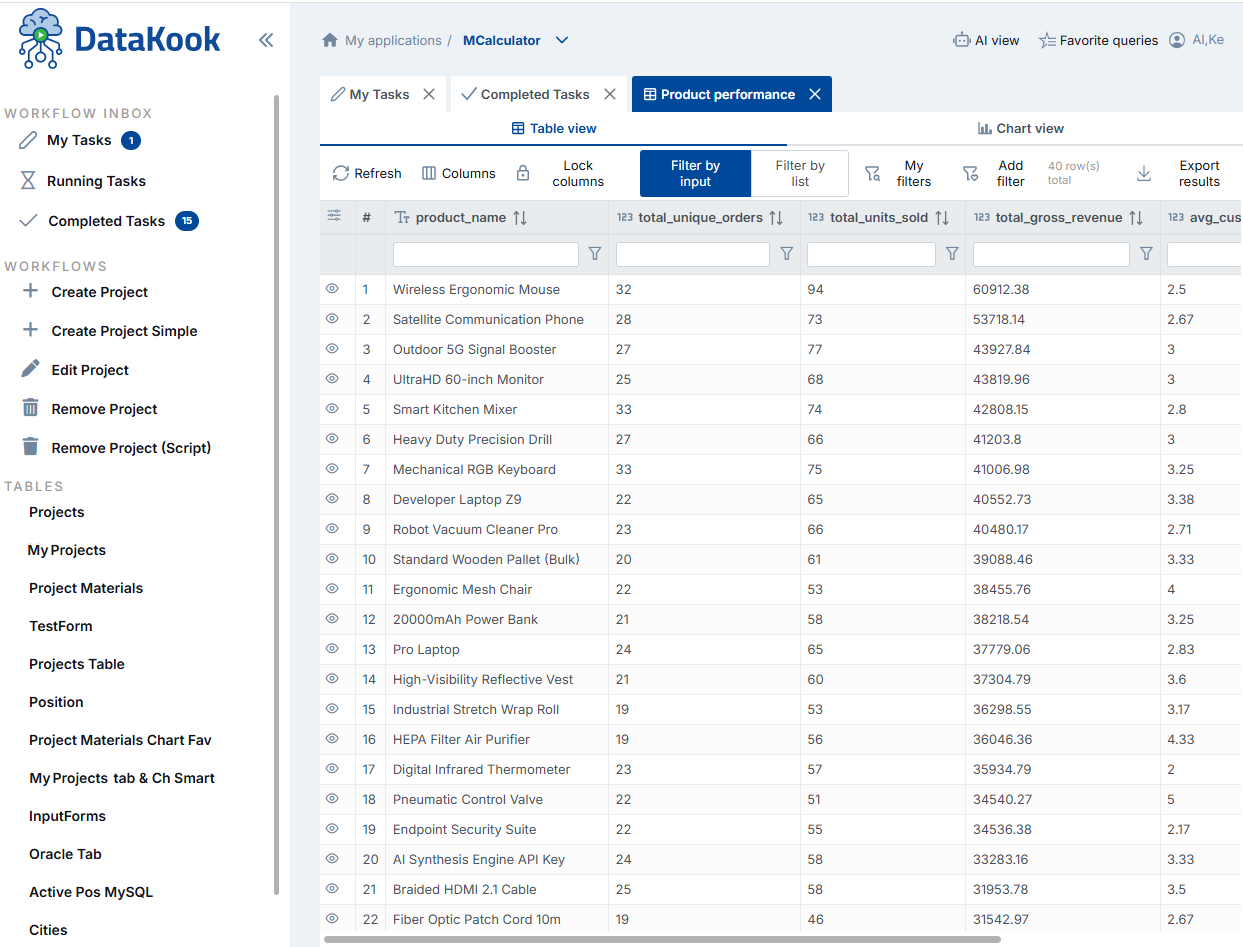The width and height of the screenshot is (1243, 947).
Task: Click the eye icon for Pro Laptop
Action: [x=333, y=649]
